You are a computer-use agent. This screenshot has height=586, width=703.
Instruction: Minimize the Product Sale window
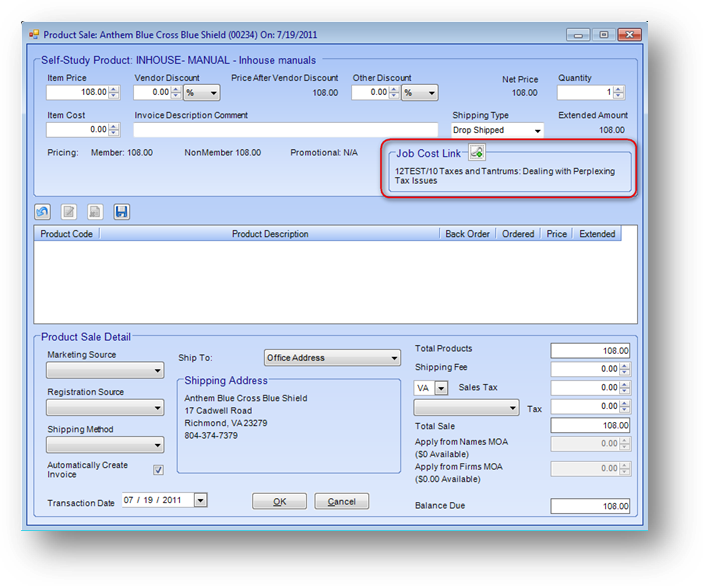(x=578, y=35)
